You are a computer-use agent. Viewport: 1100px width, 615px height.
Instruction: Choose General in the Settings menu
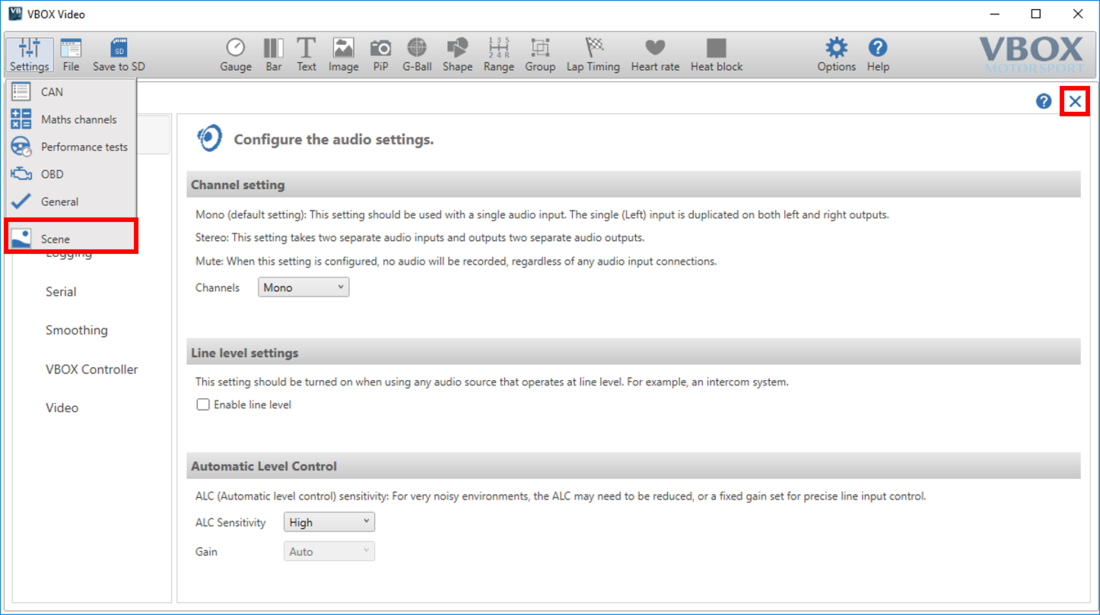pos(71,201)
